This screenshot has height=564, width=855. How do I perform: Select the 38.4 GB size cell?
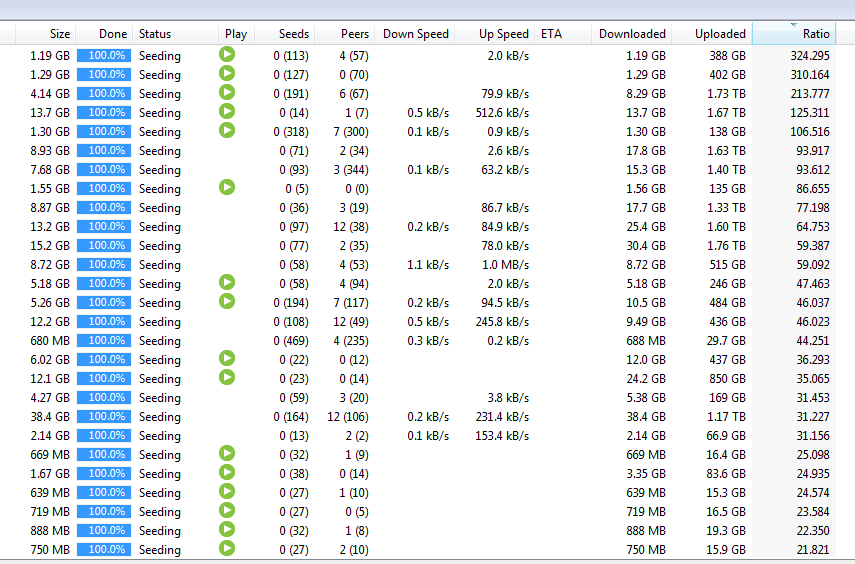(x=50, y=417)
